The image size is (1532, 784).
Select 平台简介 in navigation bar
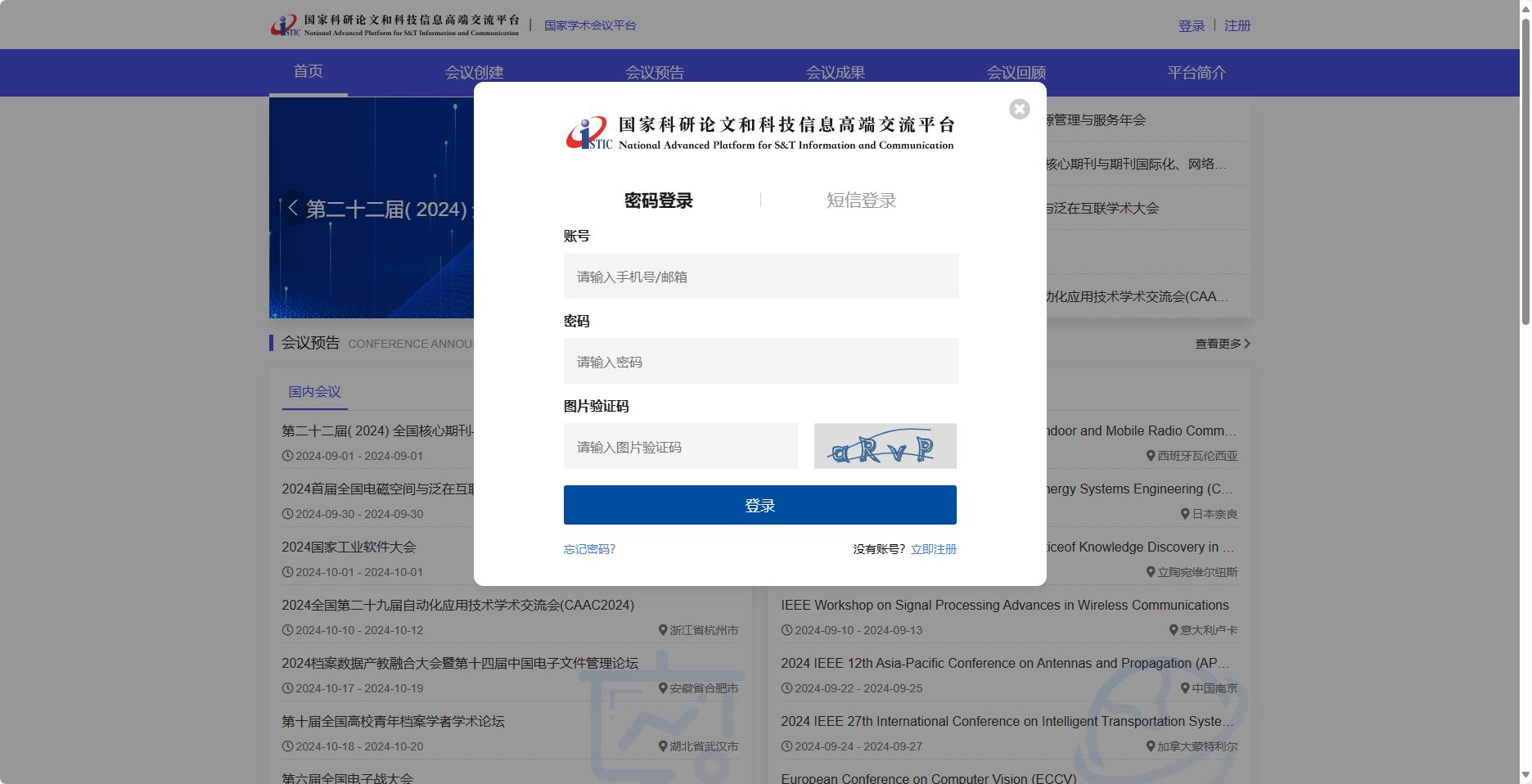[x=1196, y=73]
